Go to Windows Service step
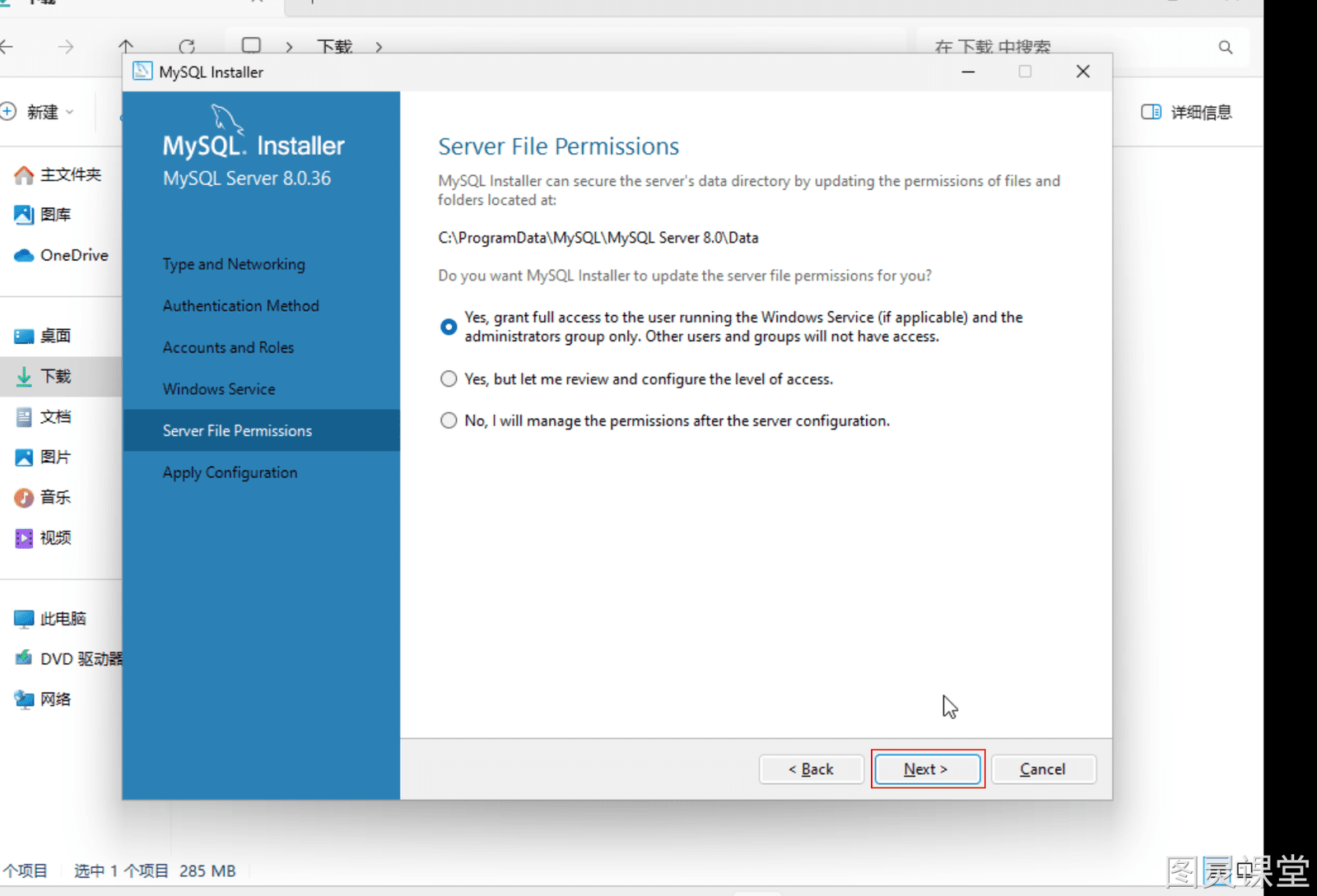Image resolution: width=1317 pixels, height=896 pixels. [219, 389]
